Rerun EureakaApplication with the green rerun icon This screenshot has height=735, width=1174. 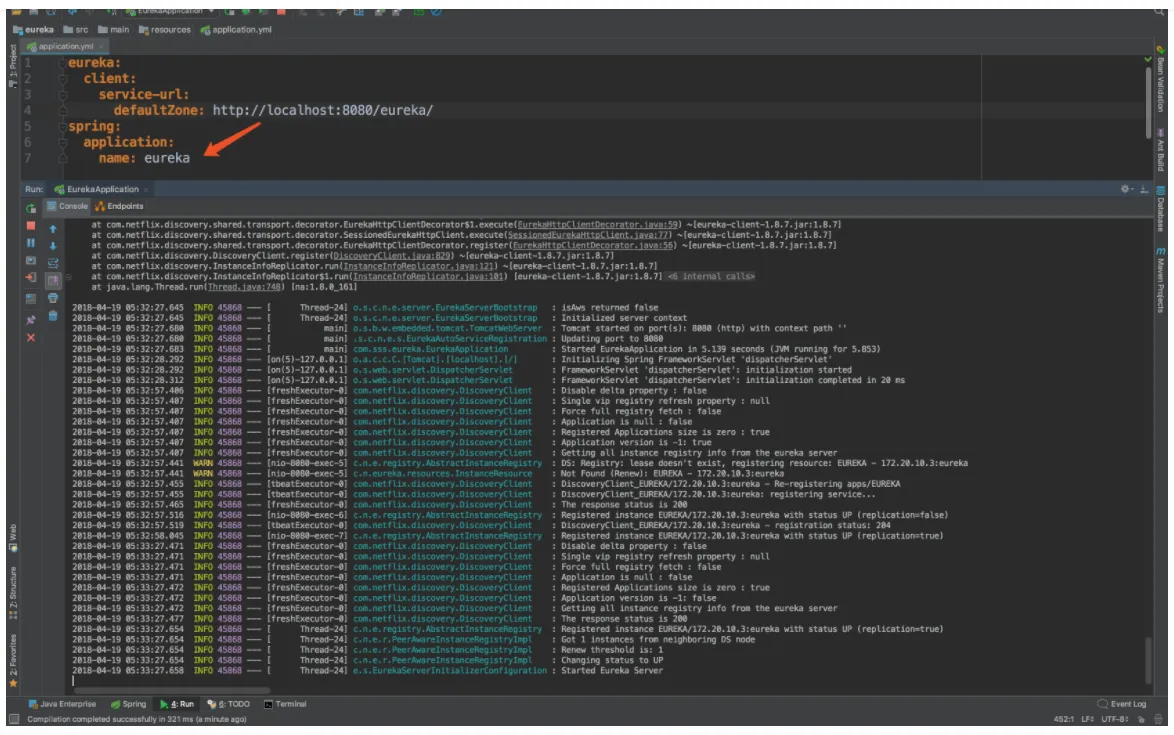[x=31, y=208]
